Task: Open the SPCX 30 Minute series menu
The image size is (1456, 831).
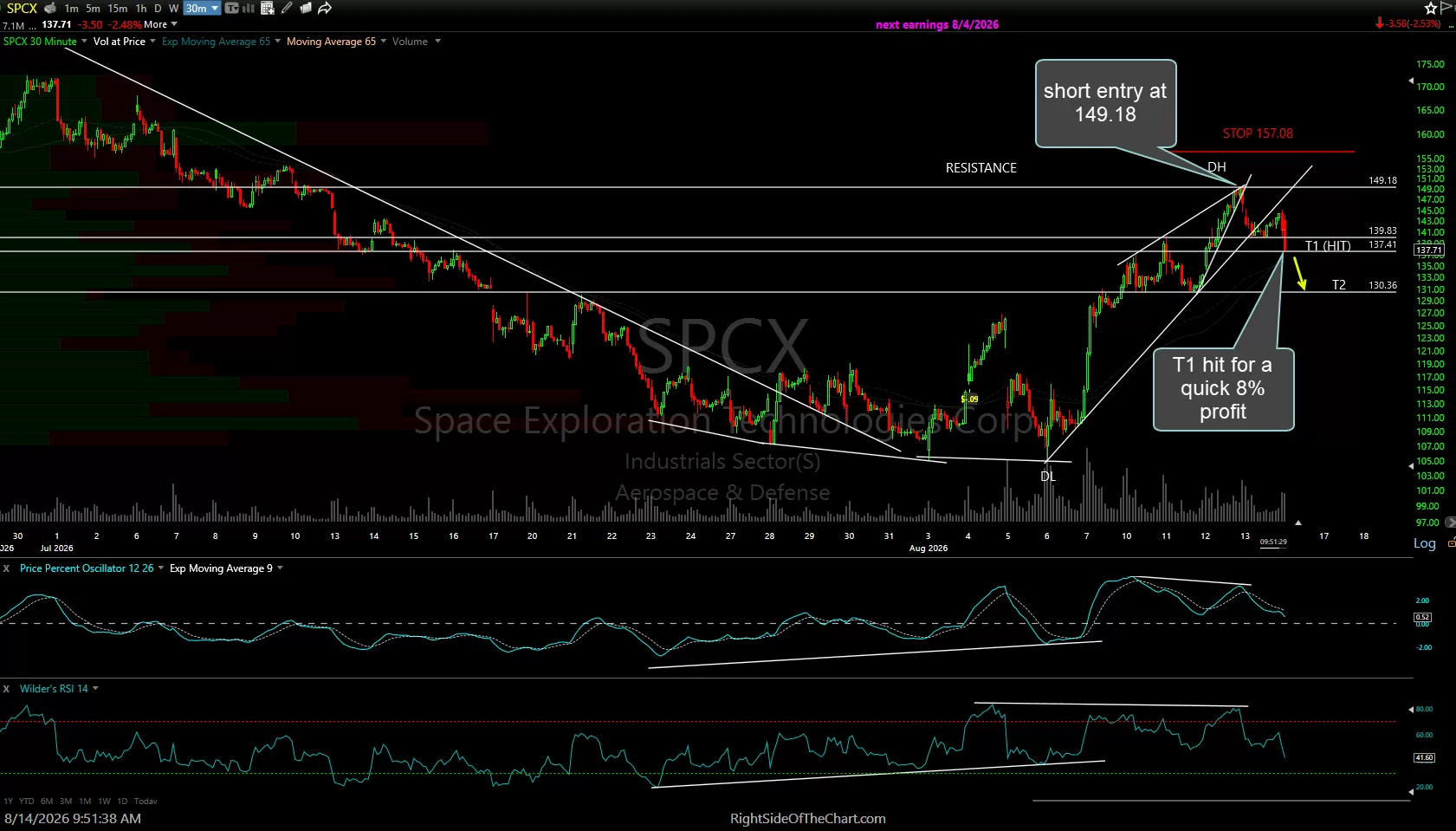Action: pyautogui.click(x=45, y=42)
